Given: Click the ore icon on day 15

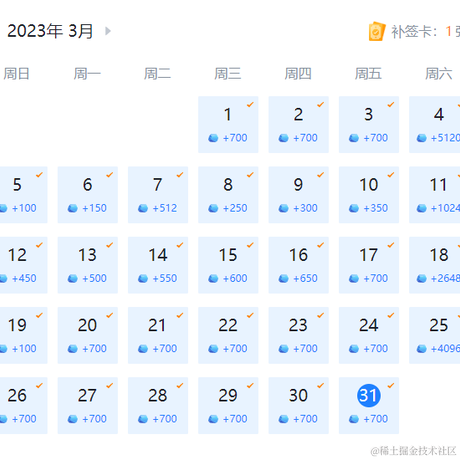Looking at the screenshot, I should tap(213, 279).
